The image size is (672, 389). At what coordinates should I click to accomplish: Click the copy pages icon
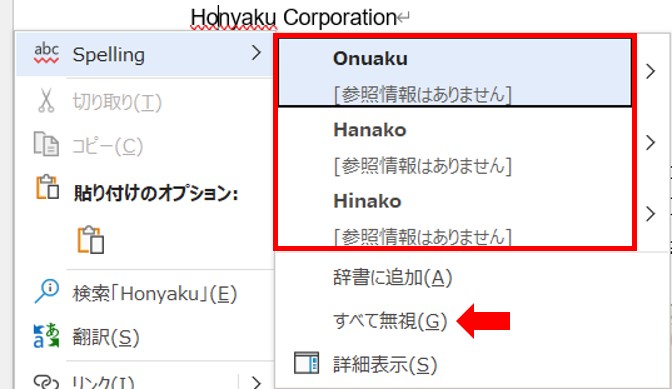click(x=46, y=144)
